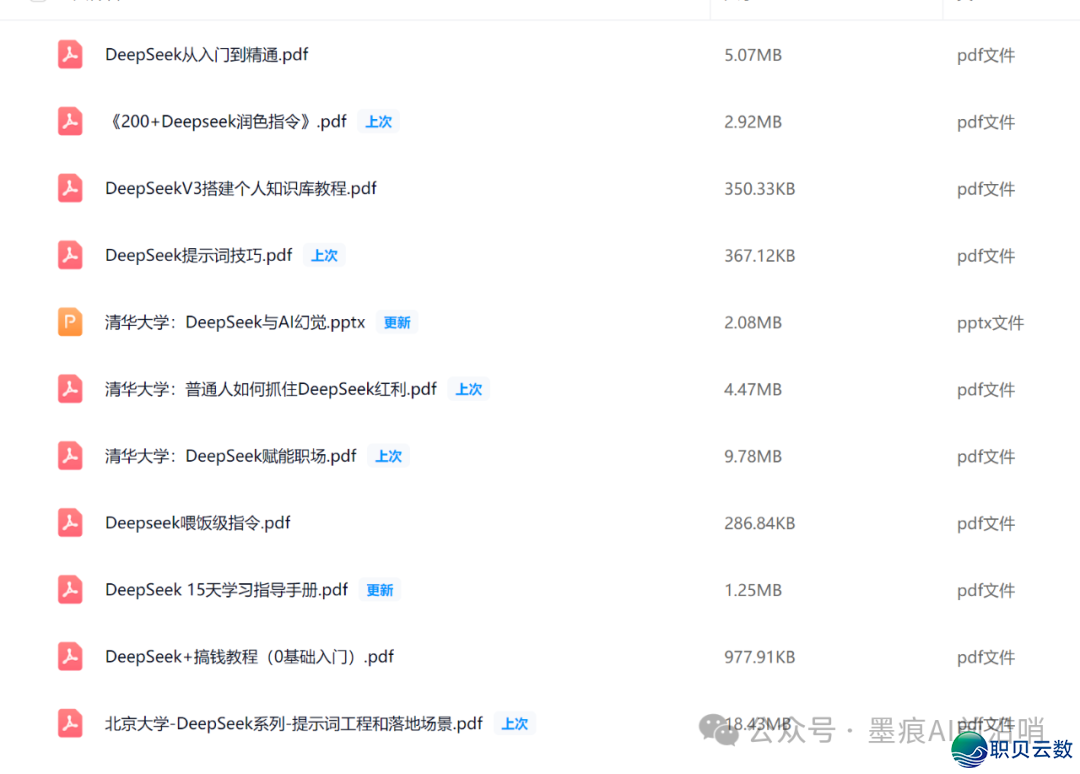Click the 职贝云数 logo in bottom corner

(1013, 749)
